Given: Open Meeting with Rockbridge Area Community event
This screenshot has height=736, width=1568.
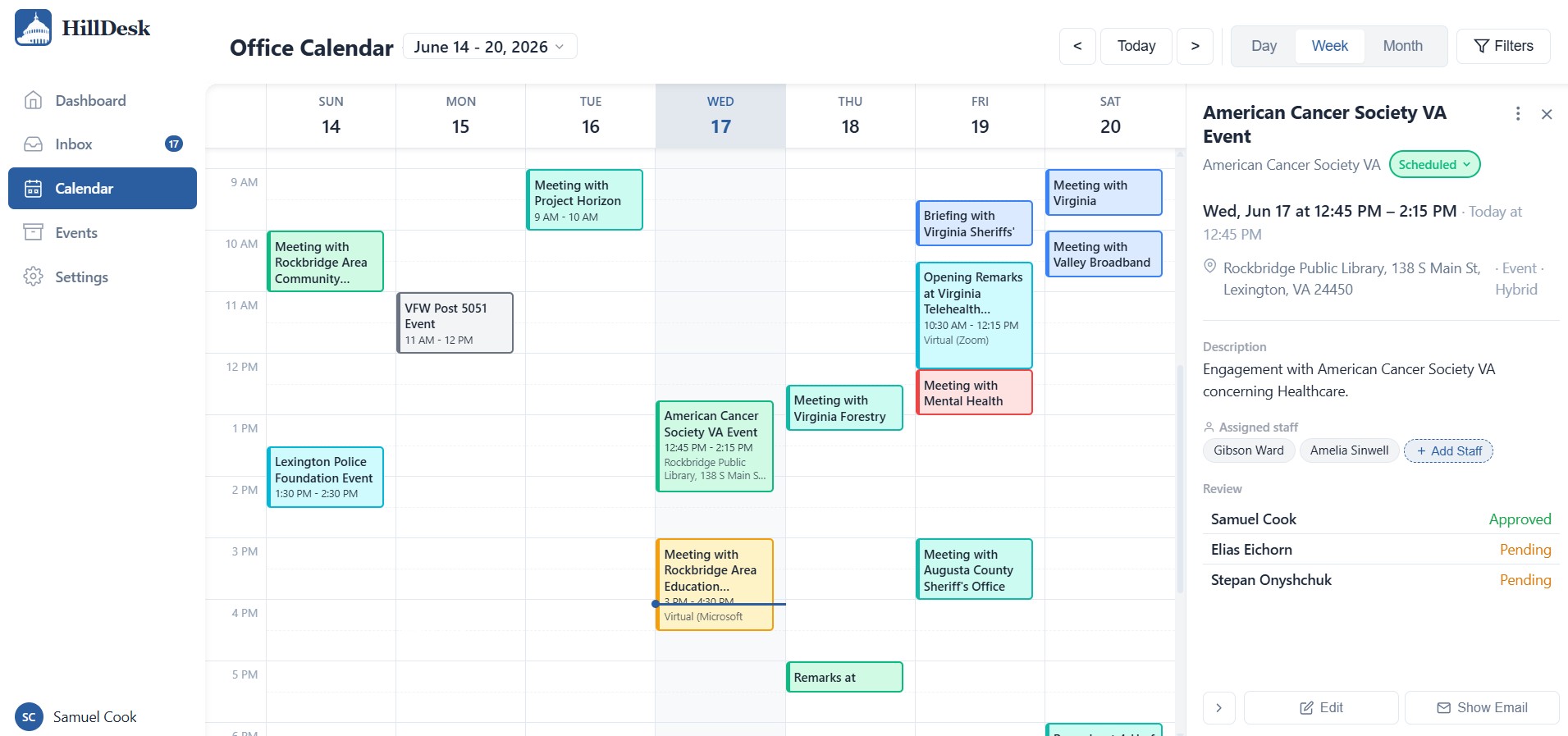Looking at the screenshot, I should coord(325,262).
